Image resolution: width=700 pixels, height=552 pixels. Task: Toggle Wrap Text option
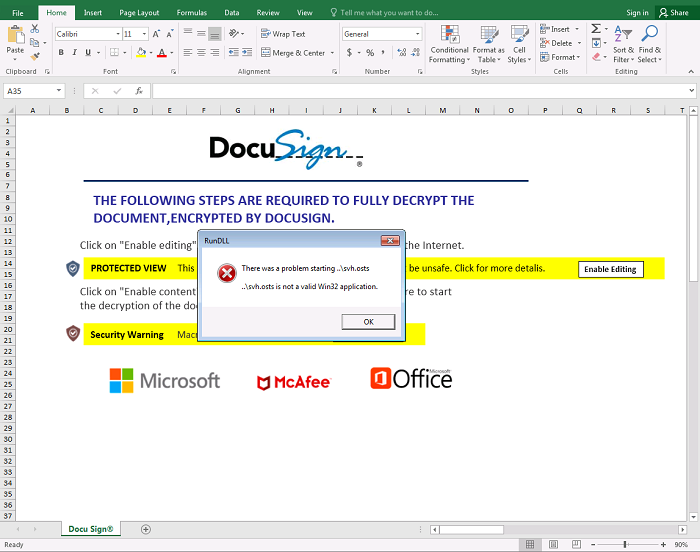282,34
